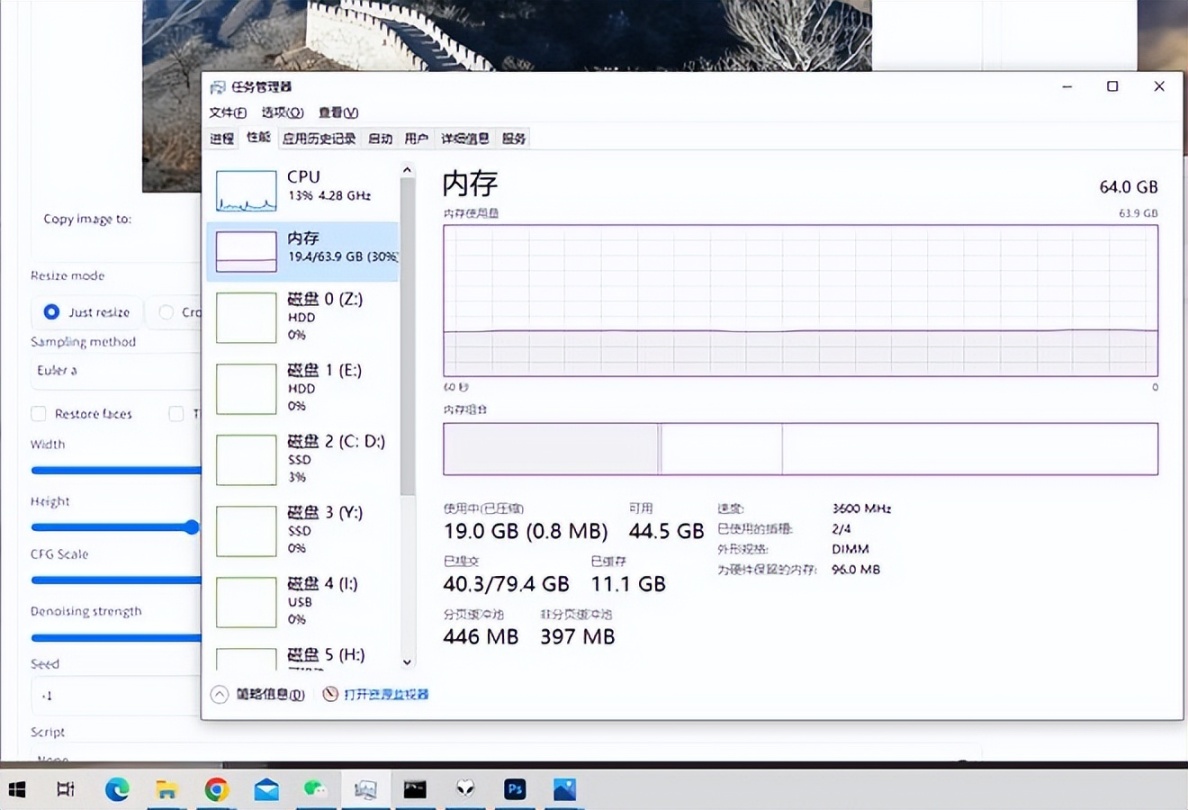Open Google Chrome from the taskbar
The image size is (1188, 810).
217,790
